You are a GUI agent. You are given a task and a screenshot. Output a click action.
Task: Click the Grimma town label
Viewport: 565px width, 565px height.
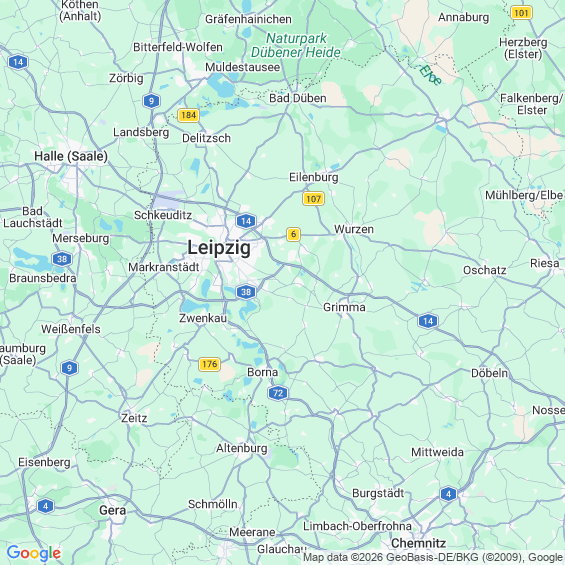click(x=344, y=307)
